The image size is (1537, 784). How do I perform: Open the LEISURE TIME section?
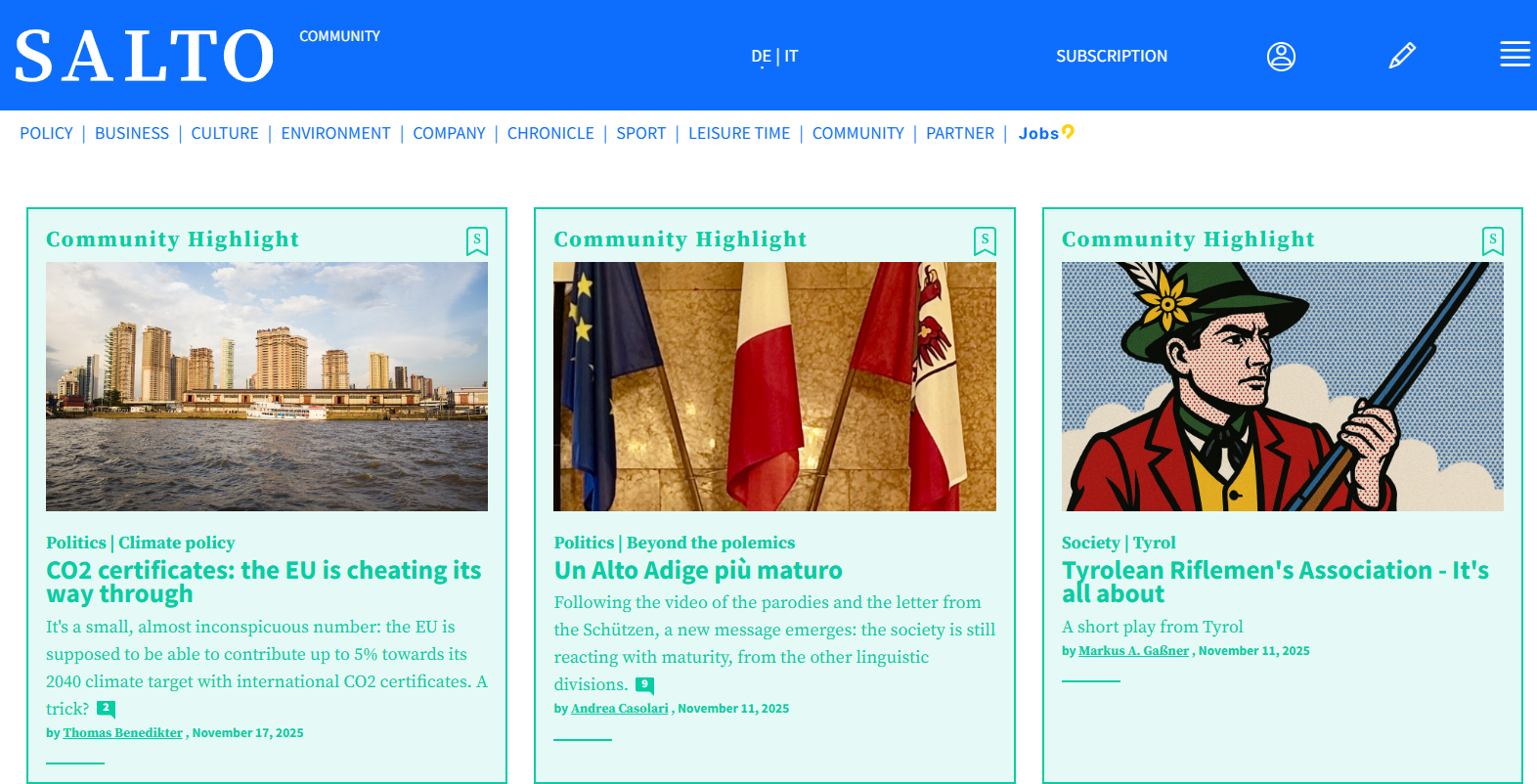(739, 133)
